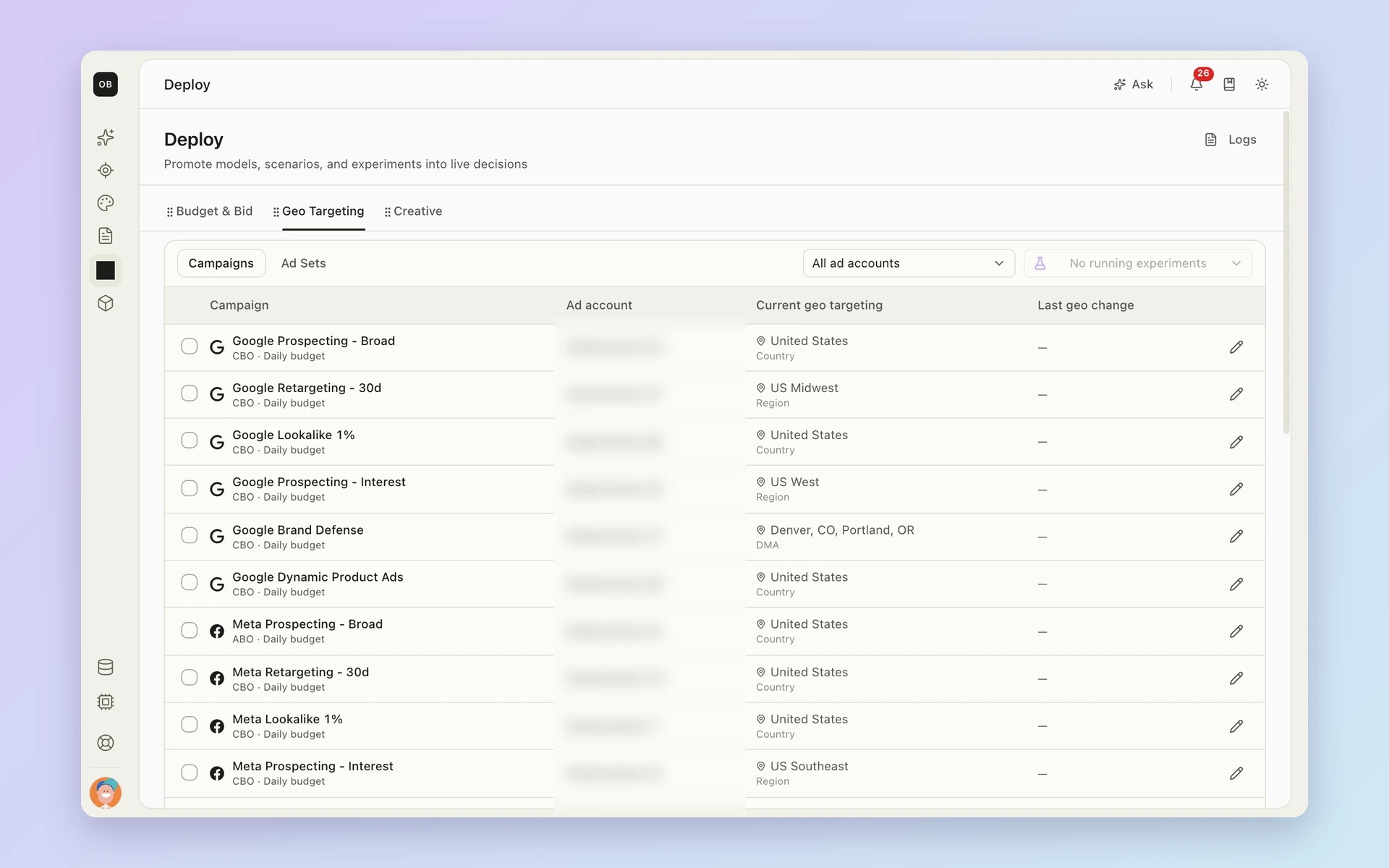The height and width of the screenshot is (868, 1389).
Task: Click the 'US Southeast' geo value
Action: pos(809,766)
